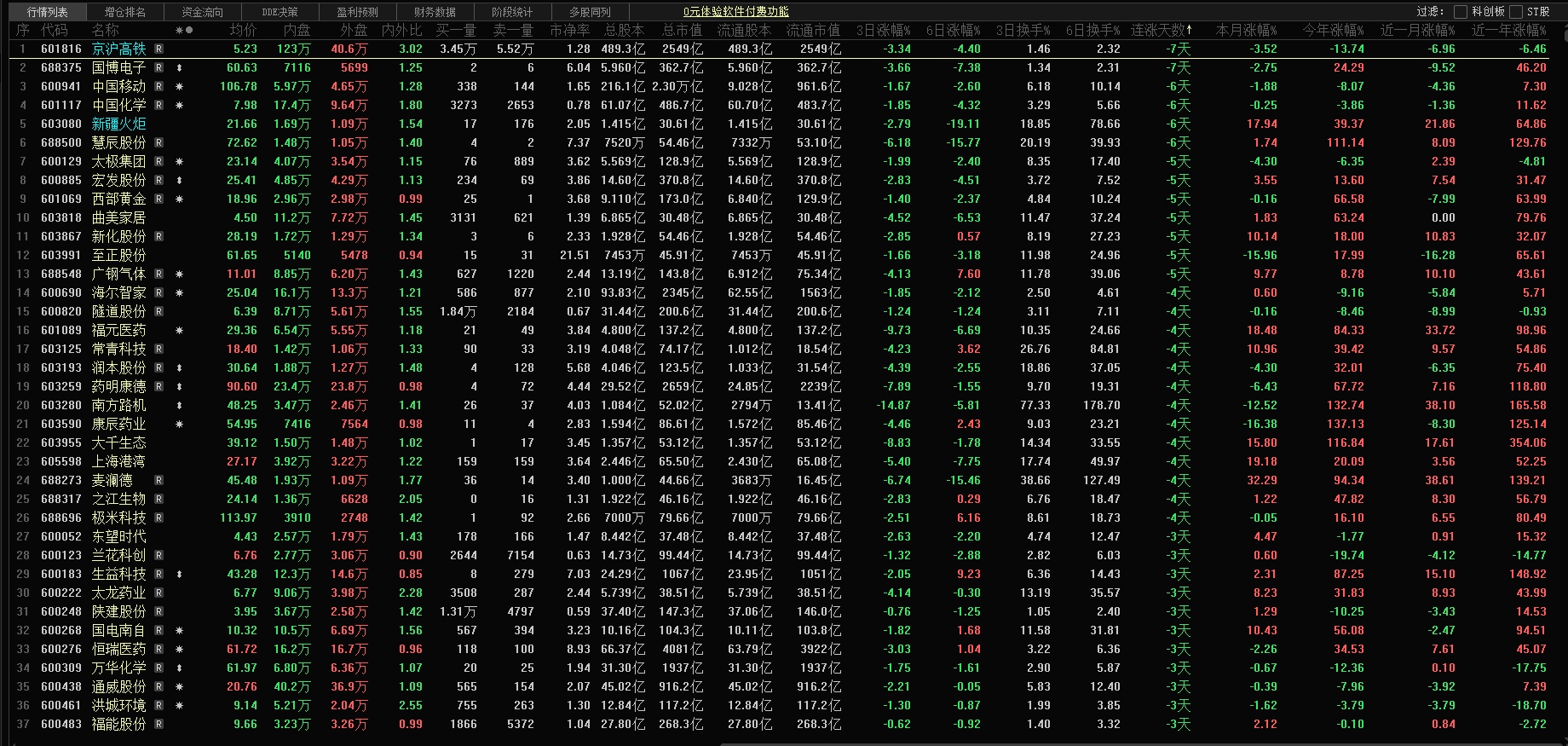Click the up-down arrow marker in 生益科技 row
1568x746 pixels.
[x=179, y=575]
